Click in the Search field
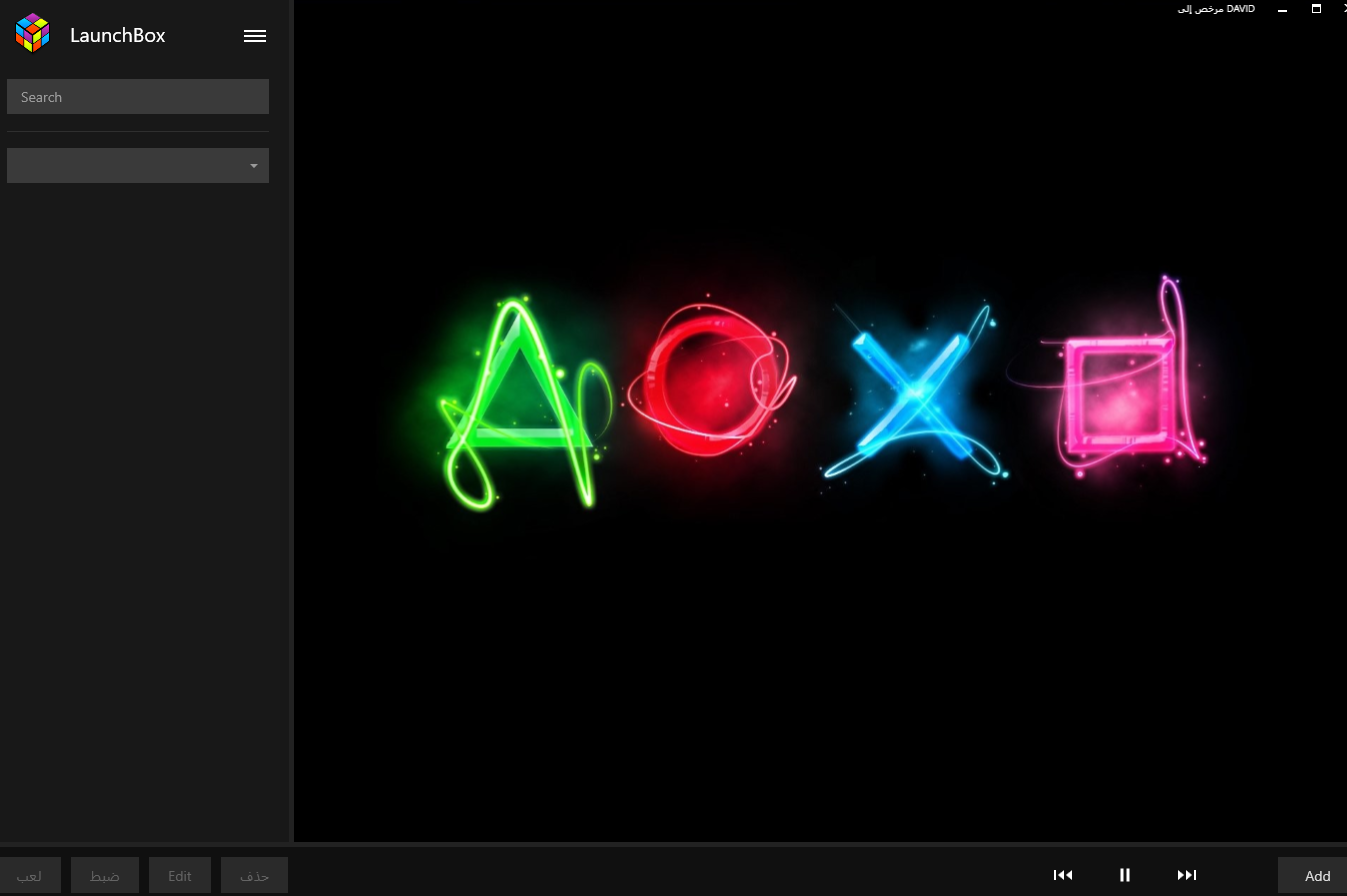 pyautogui.click(x=138, y=97)
